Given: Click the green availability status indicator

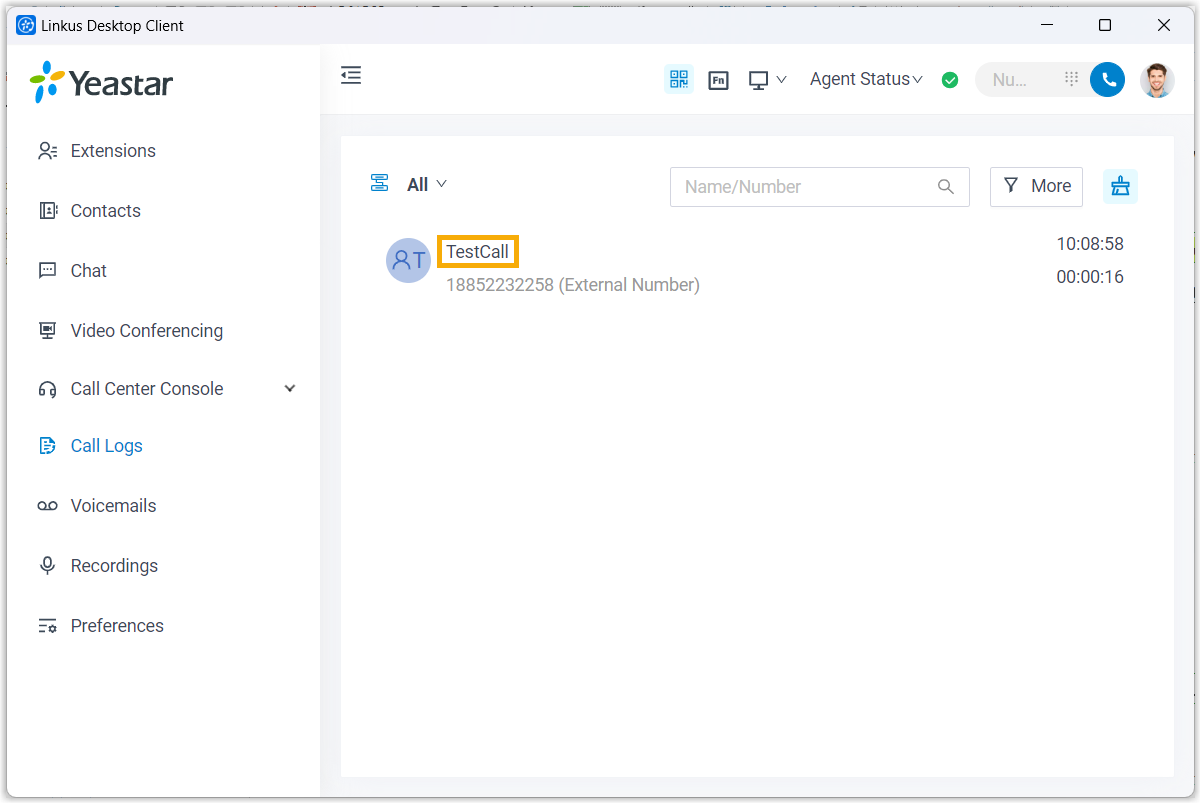Looking at the screenshot, I should point(950,80).
